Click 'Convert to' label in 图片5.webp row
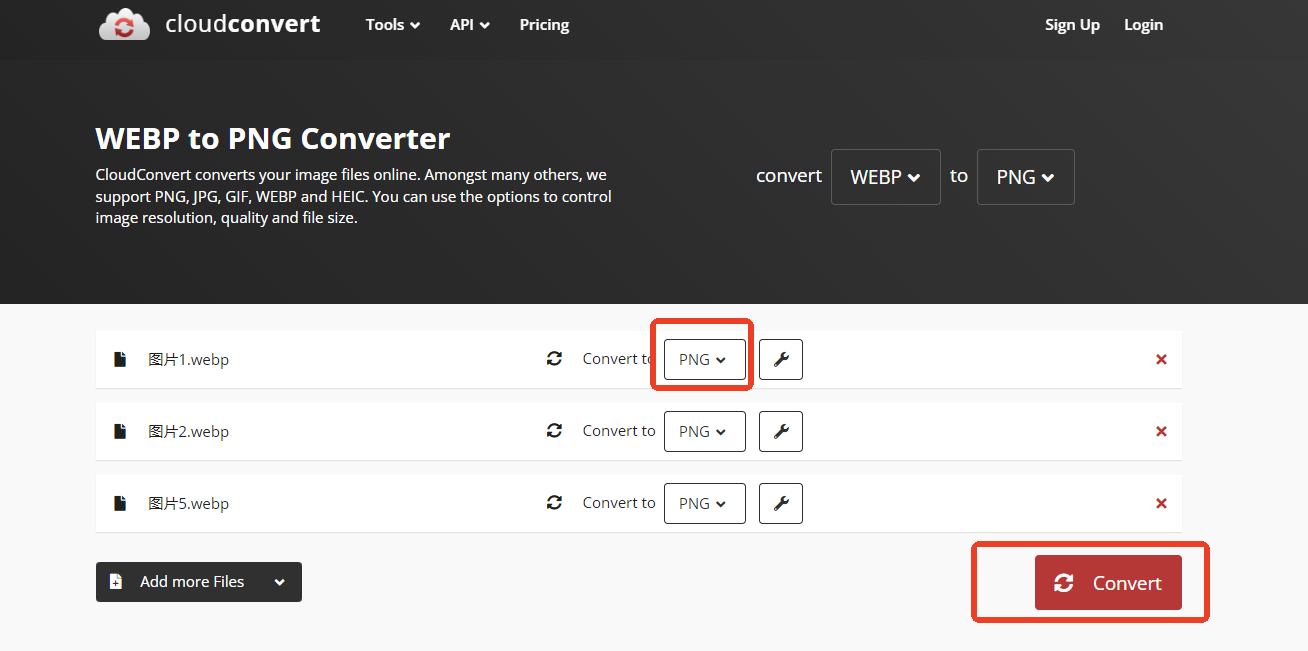Screen dimensions: 1308x651 [x=619, y=503]
